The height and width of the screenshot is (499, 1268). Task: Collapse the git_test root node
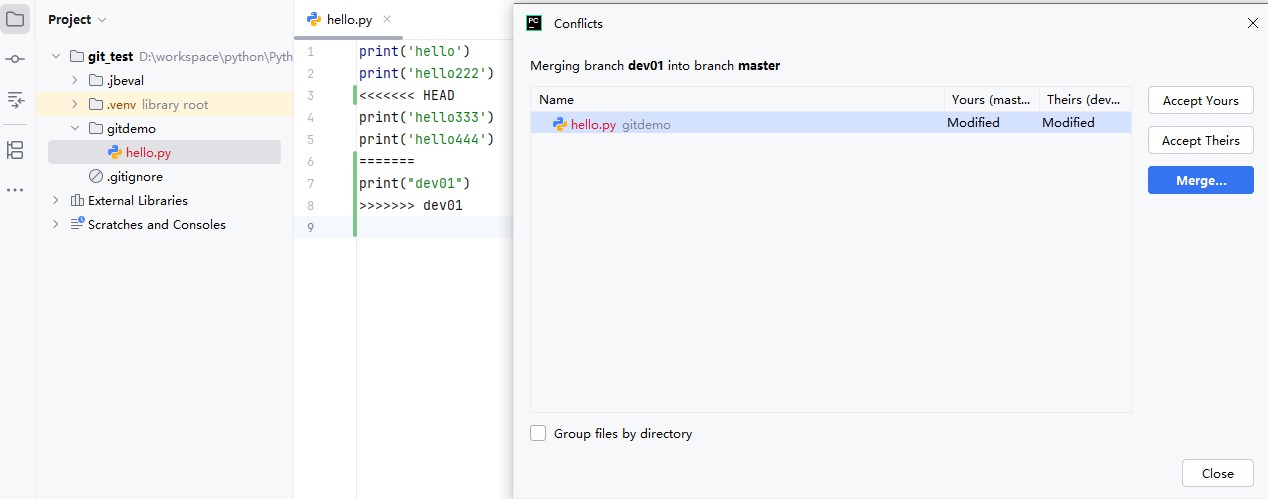tap(56, 57)
